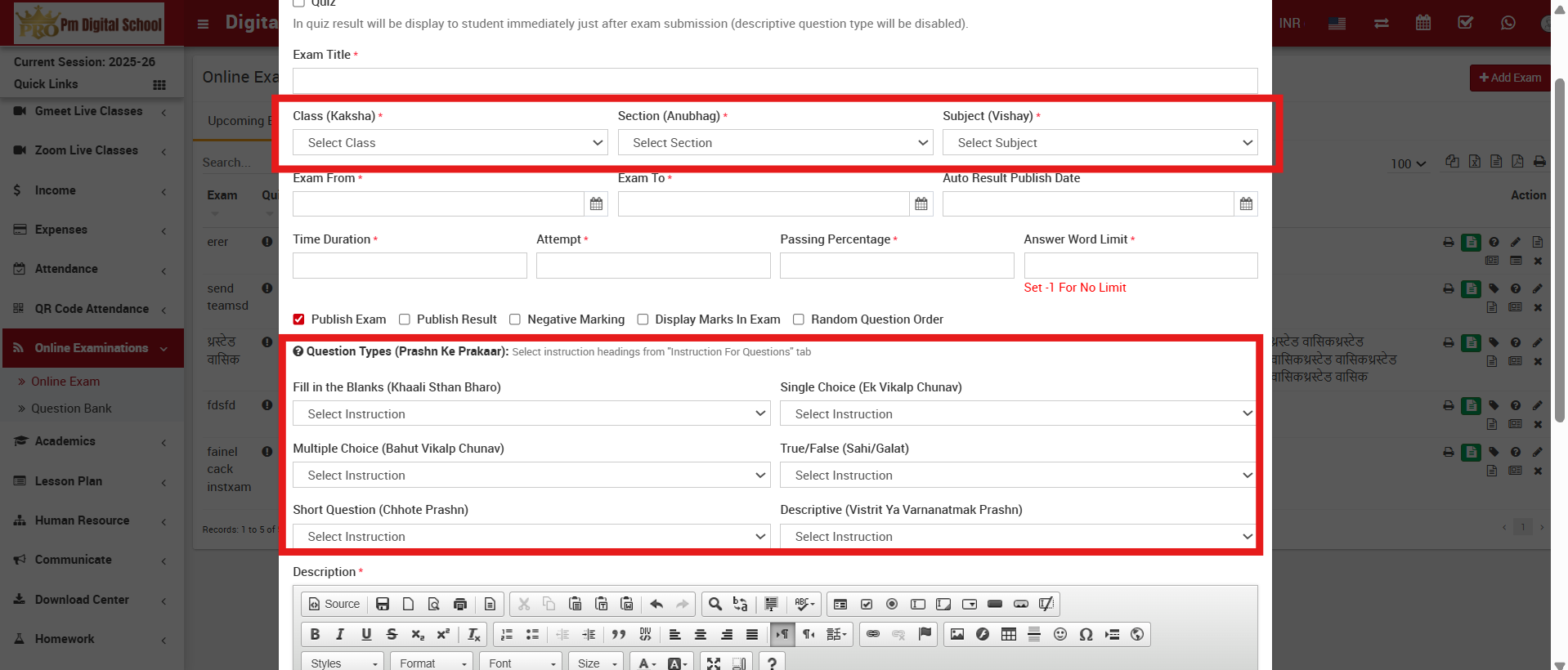
Task: Insert image using the image icon
Action: [957, 634]
